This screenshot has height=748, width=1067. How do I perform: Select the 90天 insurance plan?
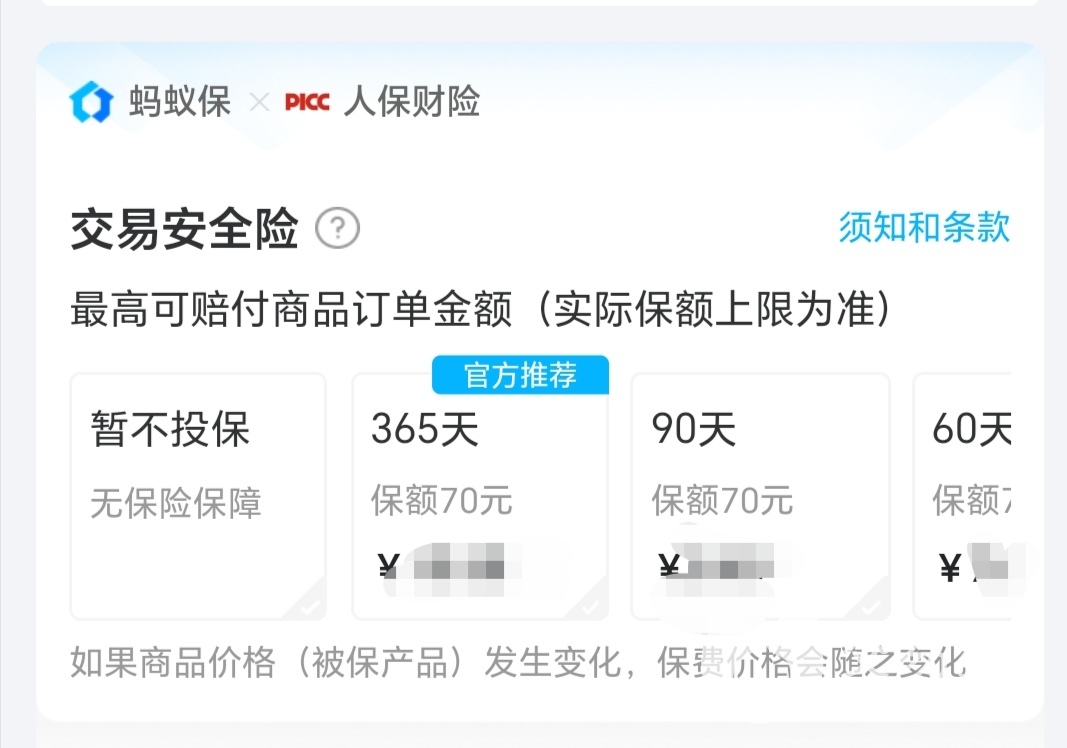coord(761,496)
